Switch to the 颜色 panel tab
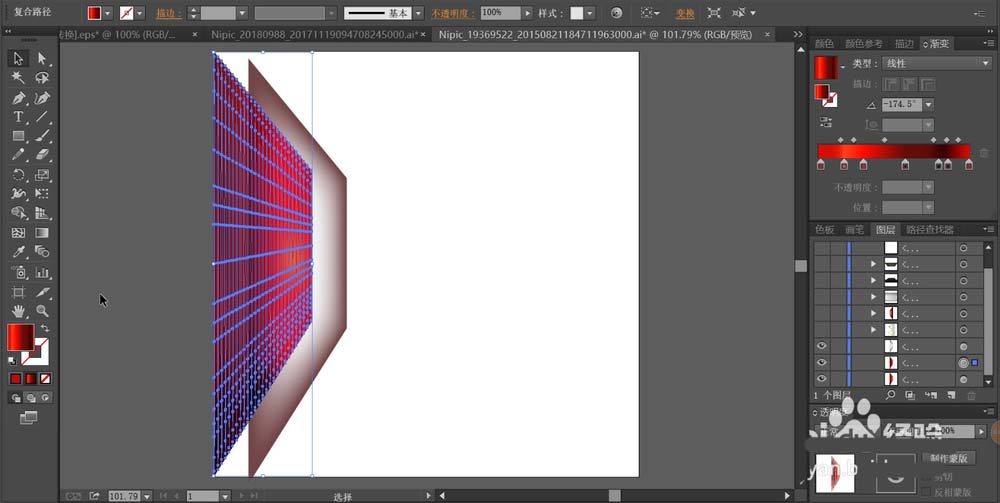The image size is (1000, 503). [x=825, y=43]
